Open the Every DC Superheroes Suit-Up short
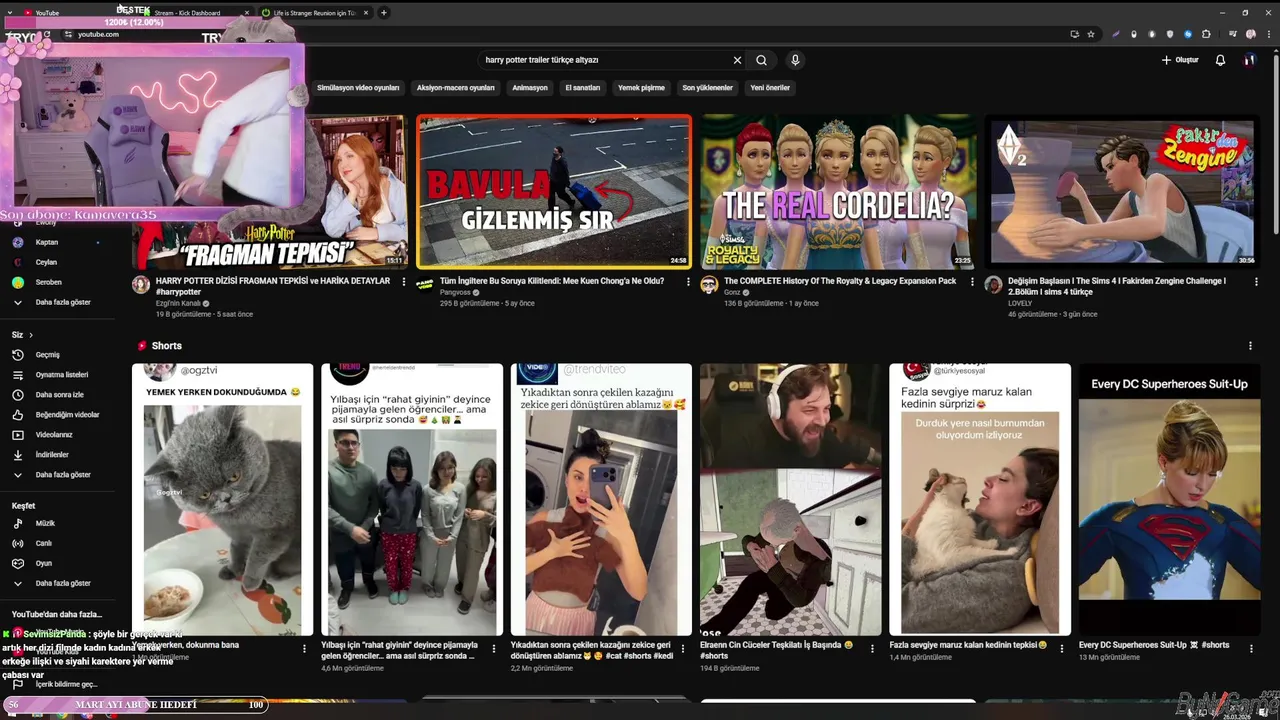 [x=1169, y=500]
